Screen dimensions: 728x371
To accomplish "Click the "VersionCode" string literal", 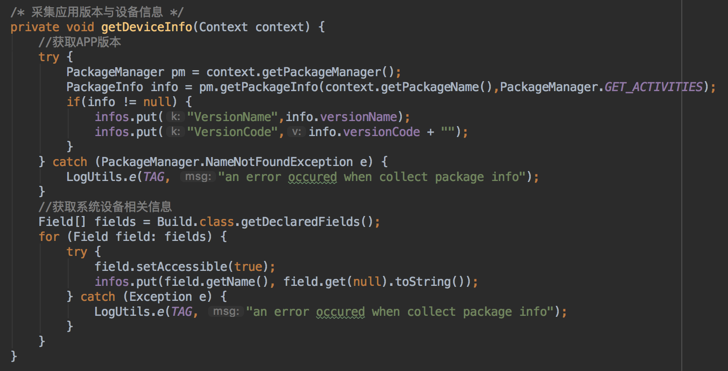I will (x=233, y=132).
